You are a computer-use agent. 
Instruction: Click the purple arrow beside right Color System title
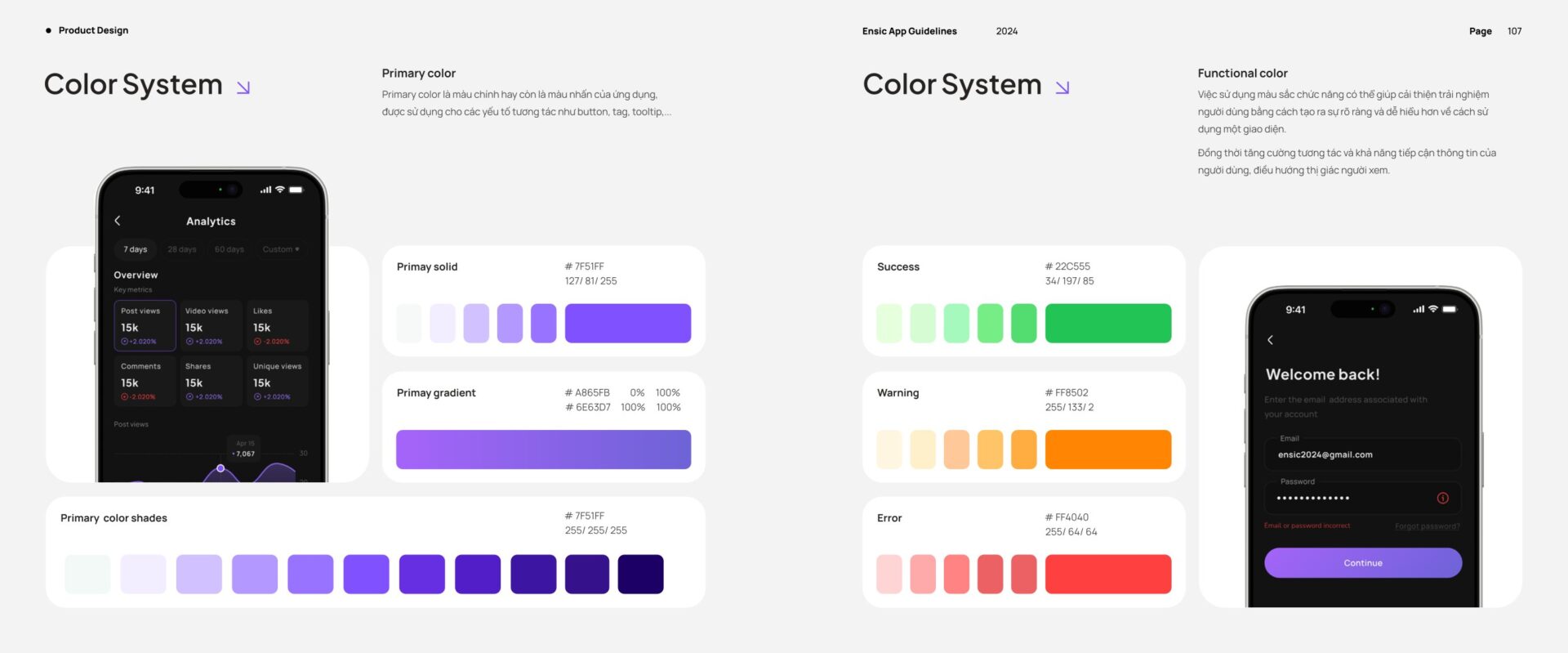1062,87
